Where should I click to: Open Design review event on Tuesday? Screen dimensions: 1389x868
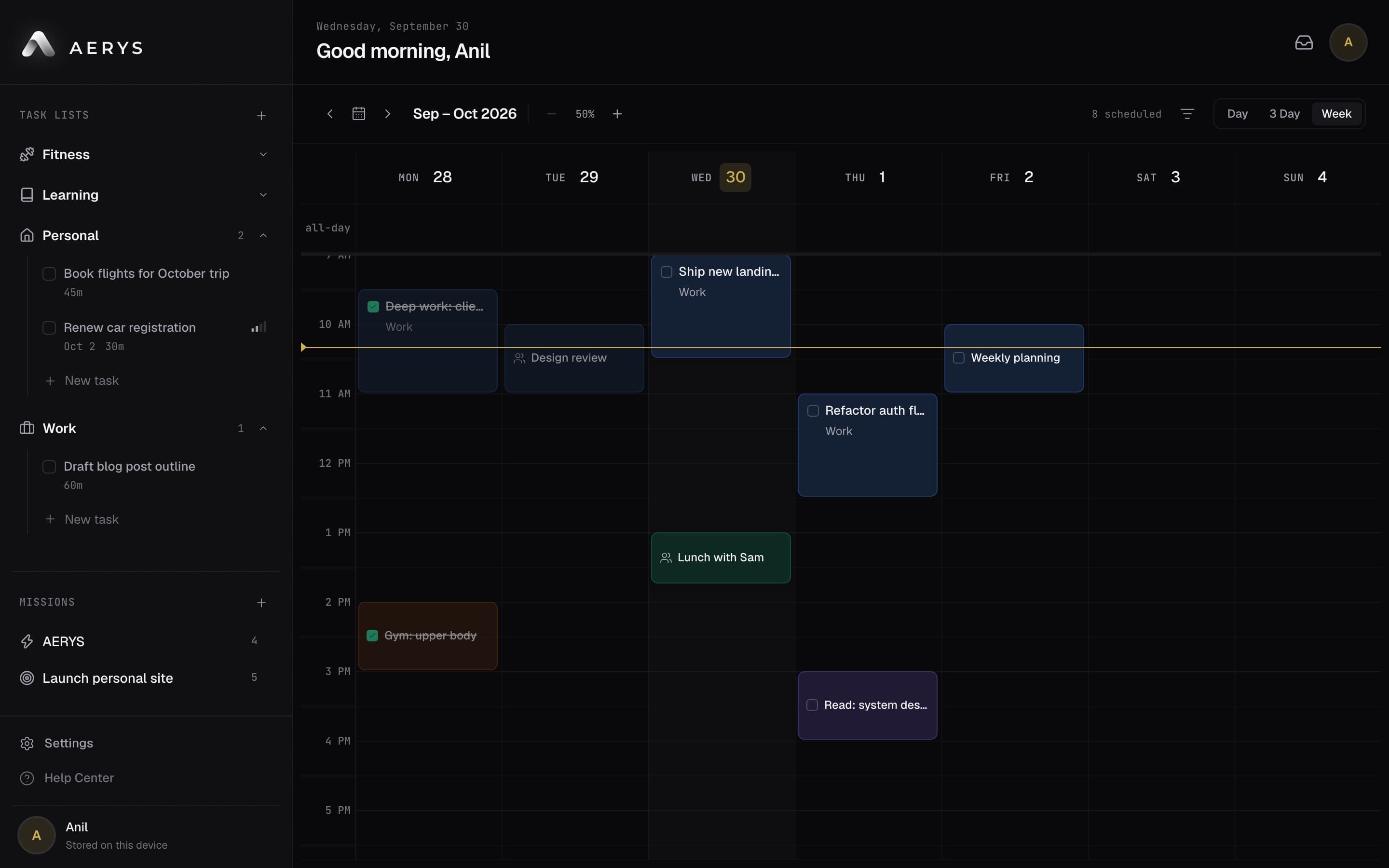[x=574, y=358]
